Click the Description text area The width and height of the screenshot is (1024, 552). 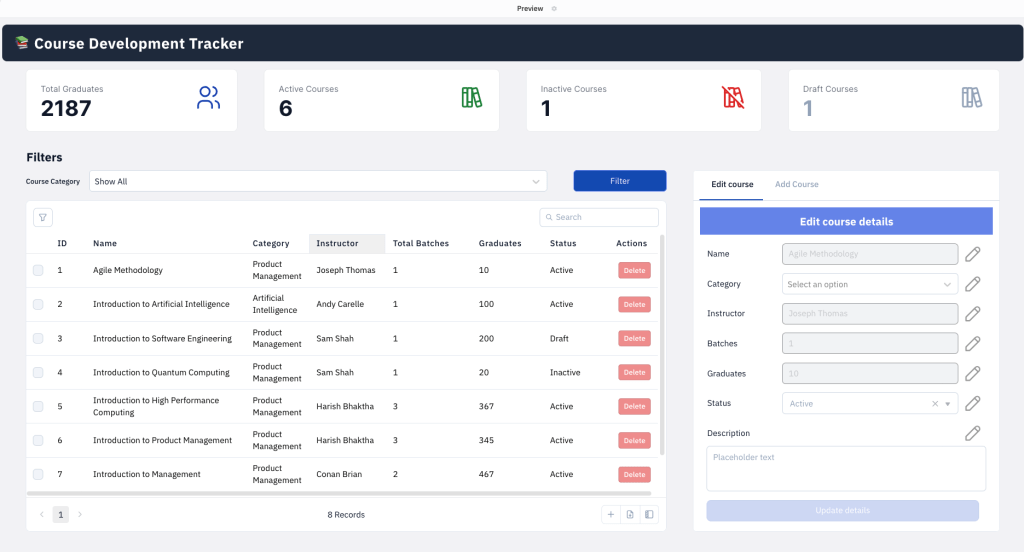click(x=846, y=468)
